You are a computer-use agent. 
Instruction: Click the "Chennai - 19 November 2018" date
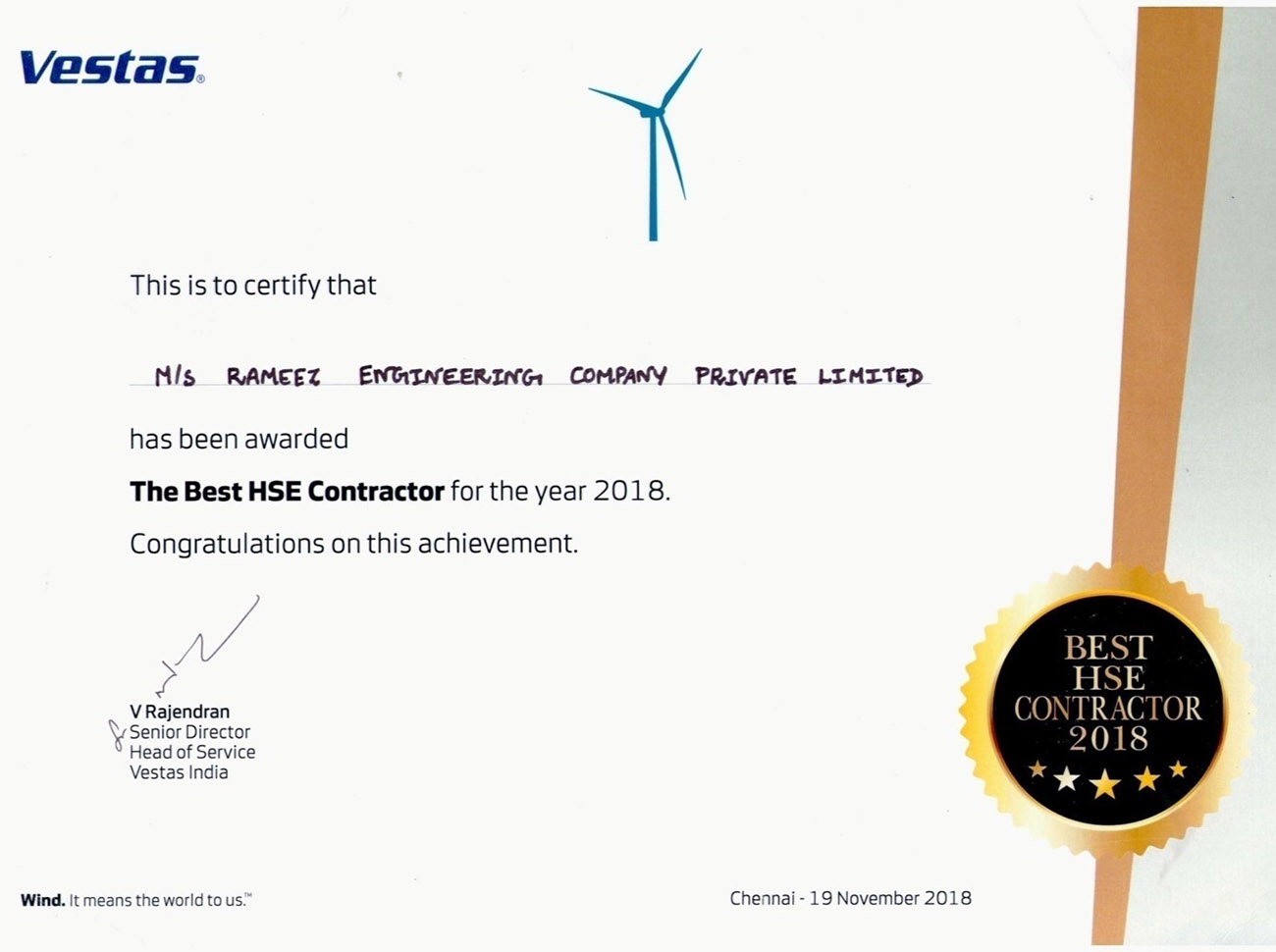tap(850, 898)
